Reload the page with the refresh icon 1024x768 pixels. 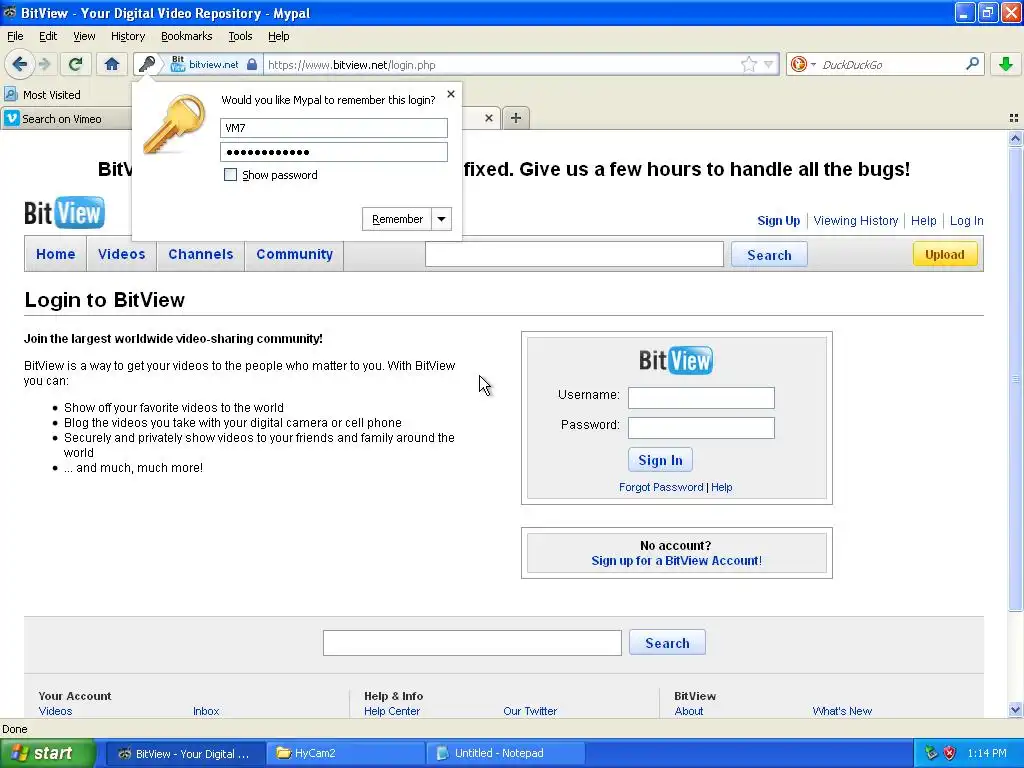tap(76, 64)
